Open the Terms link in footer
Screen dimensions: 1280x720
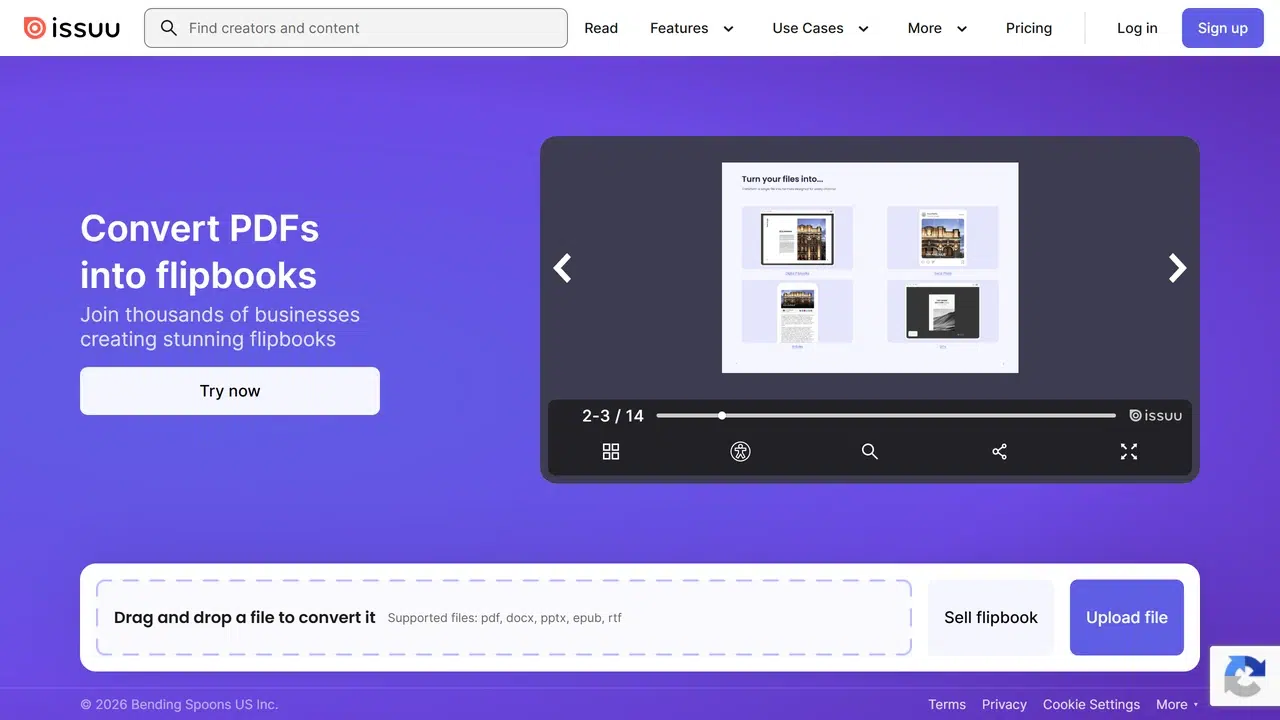click(x=947, y=704)
